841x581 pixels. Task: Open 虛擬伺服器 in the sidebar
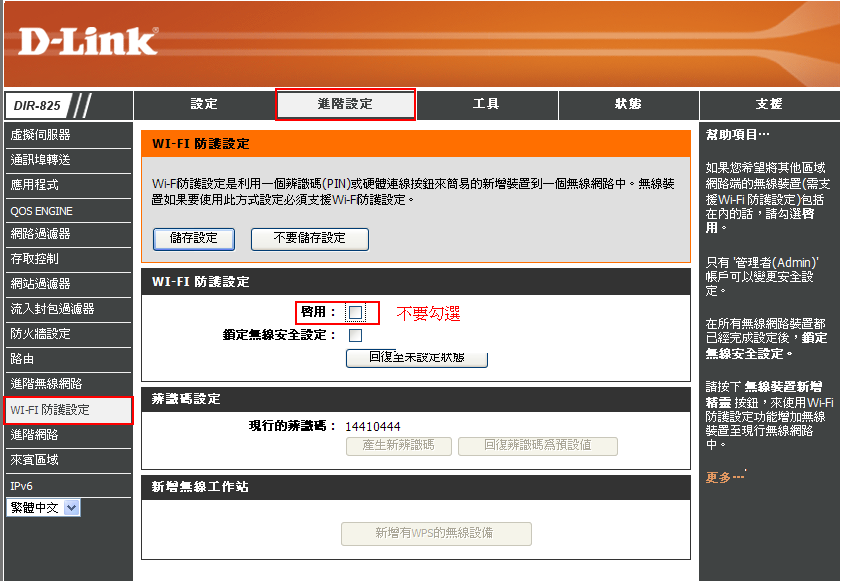pyautogui.click(x=68, y=135)
